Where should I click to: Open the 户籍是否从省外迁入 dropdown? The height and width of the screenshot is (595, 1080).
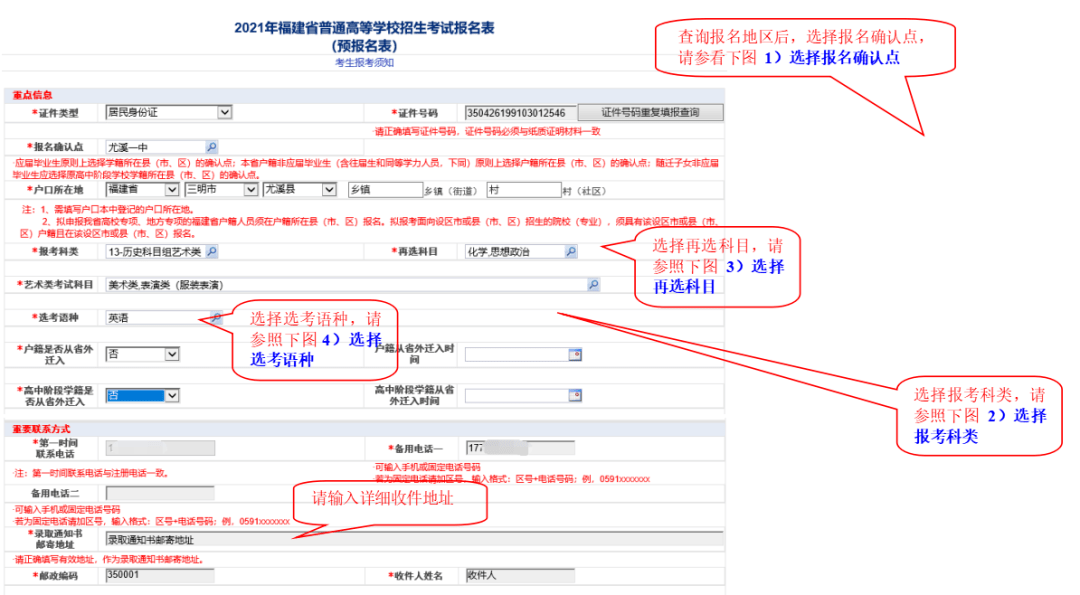(x=172, y=353)
